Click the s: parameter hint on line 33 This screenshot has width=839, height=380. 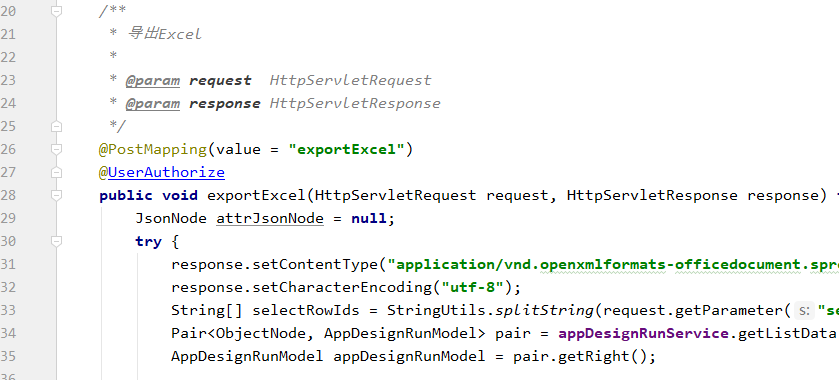tap(803, 310)
